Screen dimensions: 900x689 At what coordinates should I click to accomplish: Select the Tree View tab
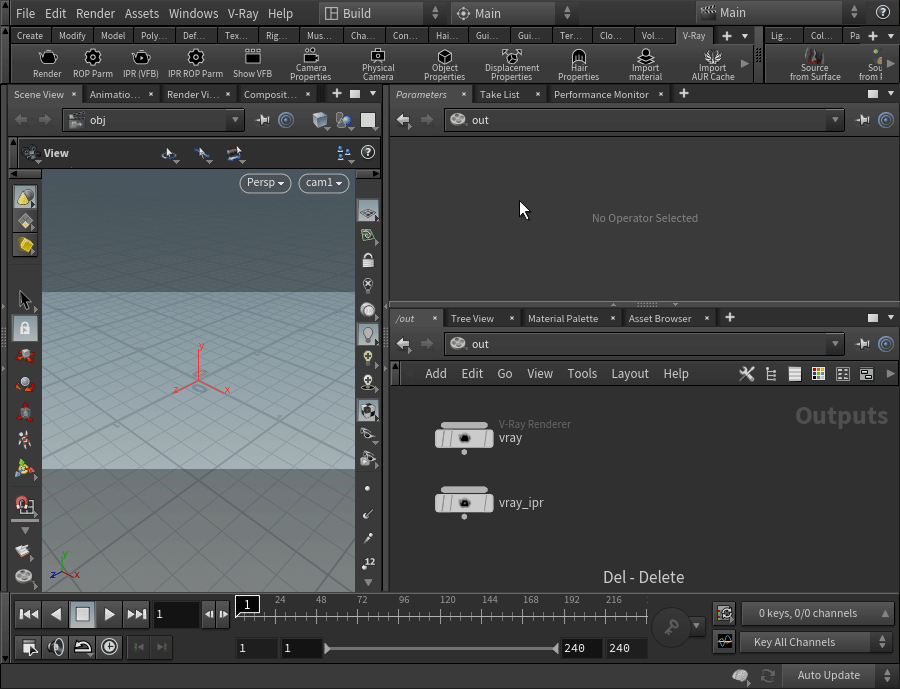(472, 318)
